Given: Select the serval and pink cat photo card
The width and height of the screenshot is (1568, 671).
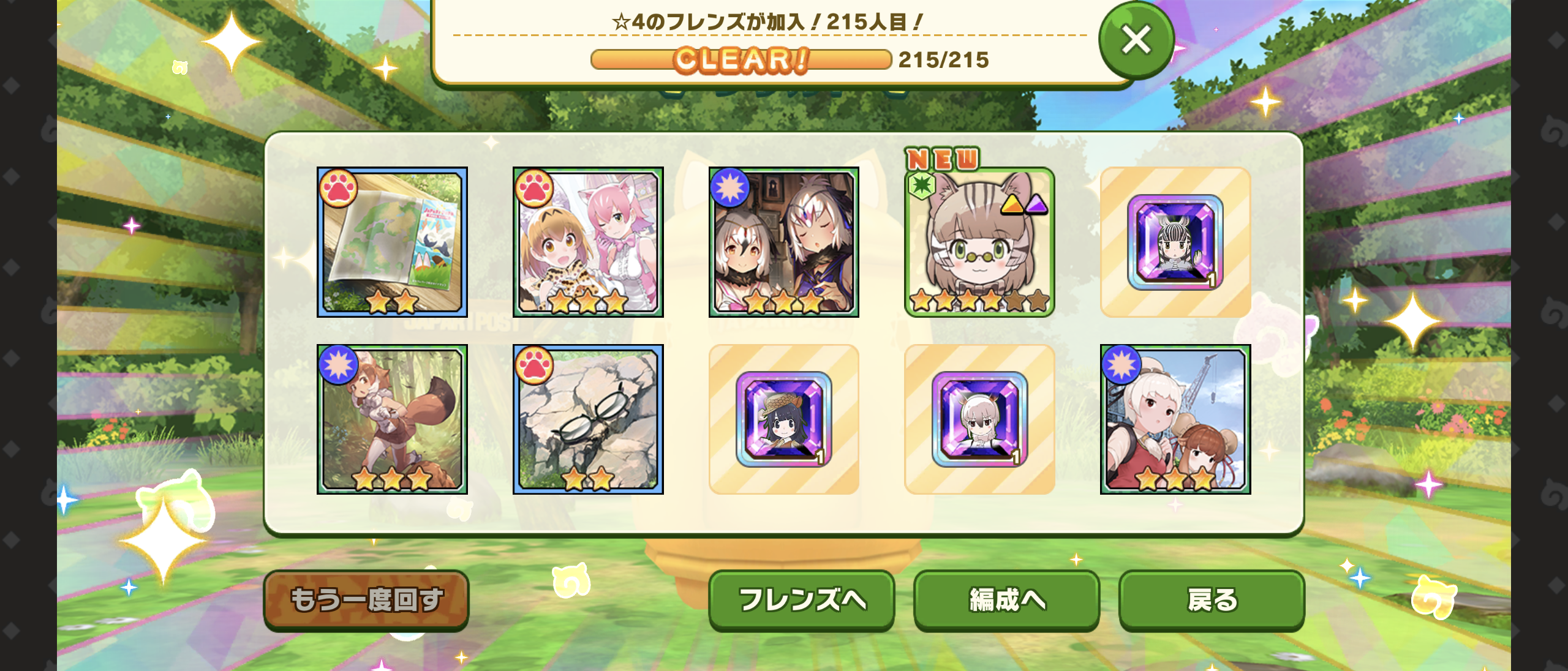Looking at the screenshot, I should (588, 242).
